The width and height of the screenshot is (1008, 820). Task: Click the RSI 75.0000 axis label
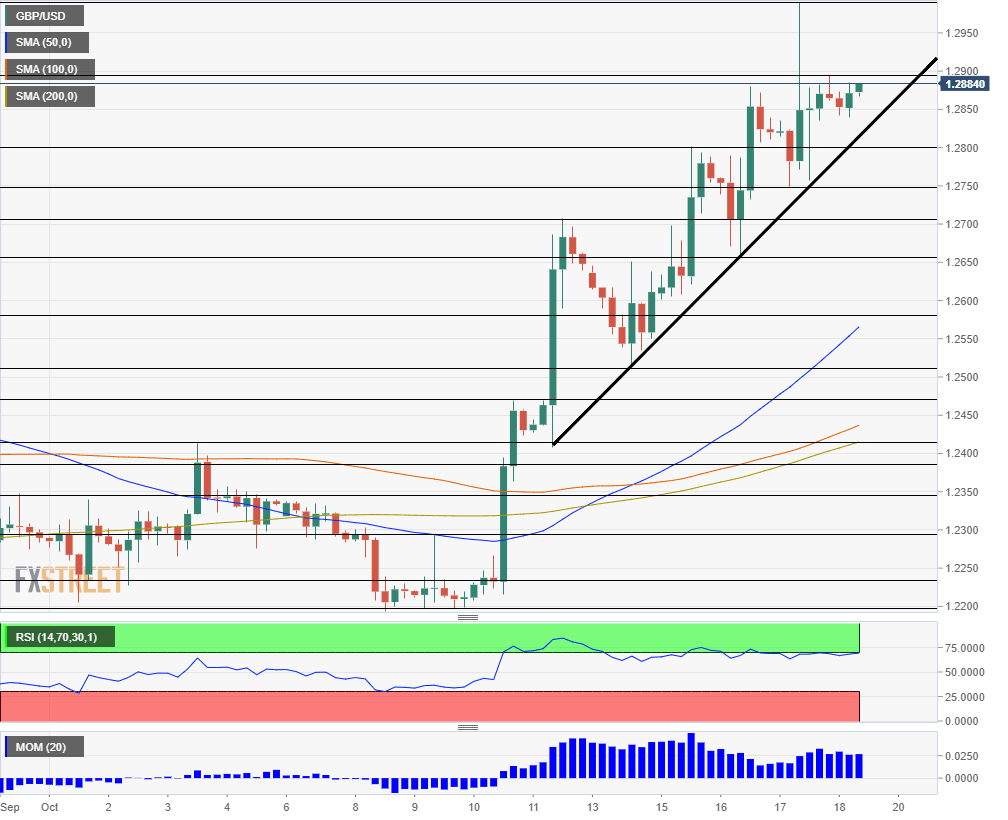click(964, 648)
